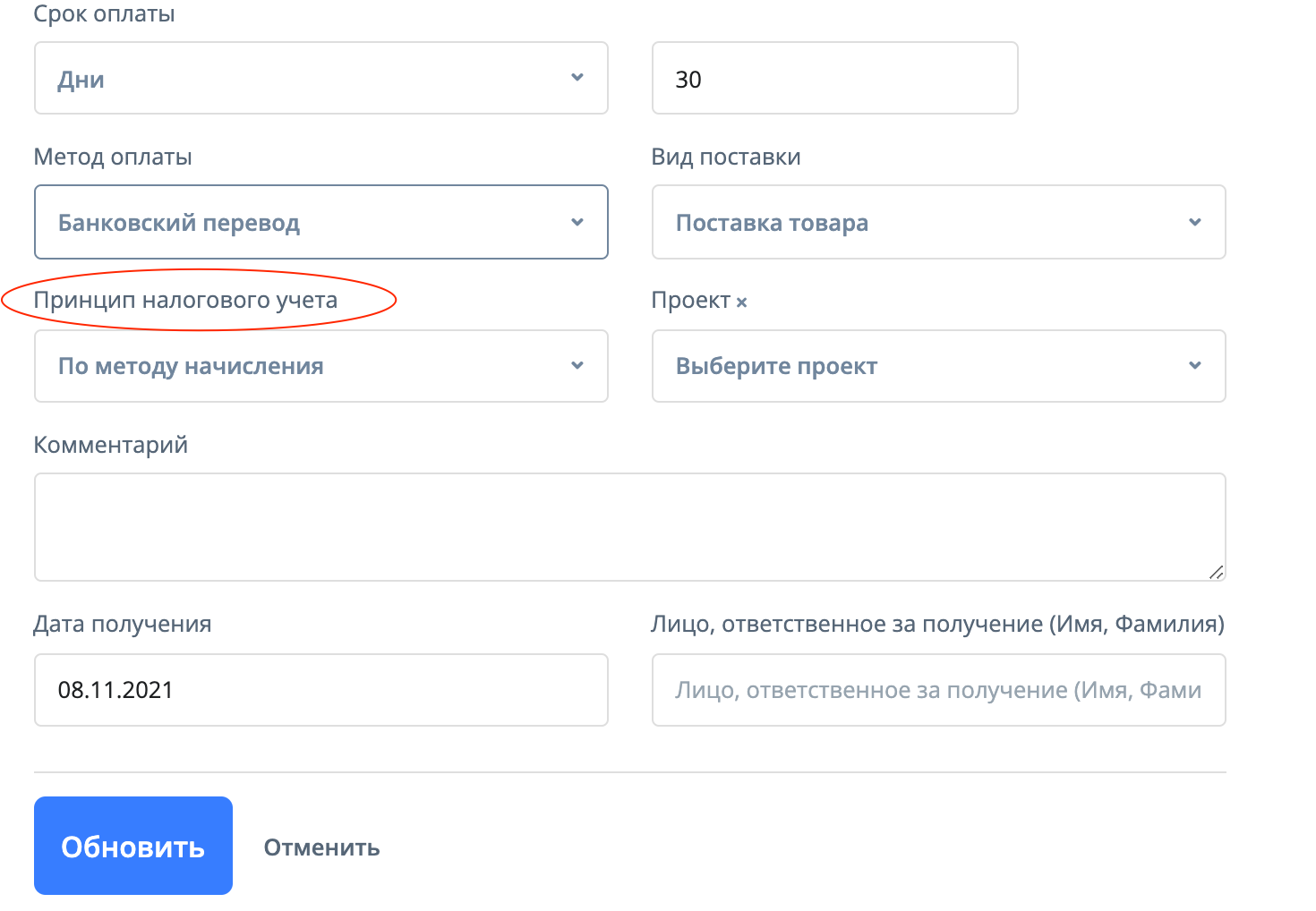Click the Принцип налогового учета label
This screenshot has width=1316, height=911.
[x=185, y=300]
